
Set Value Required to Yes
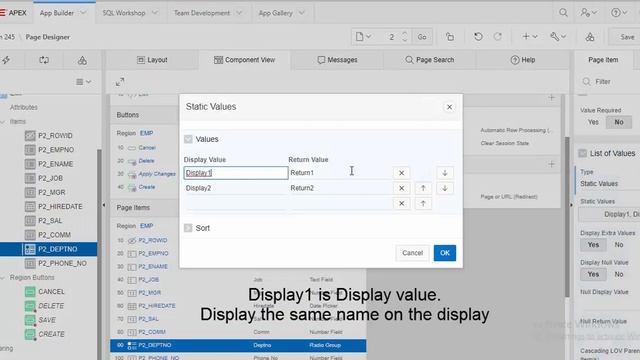click(x=593, y=122)
